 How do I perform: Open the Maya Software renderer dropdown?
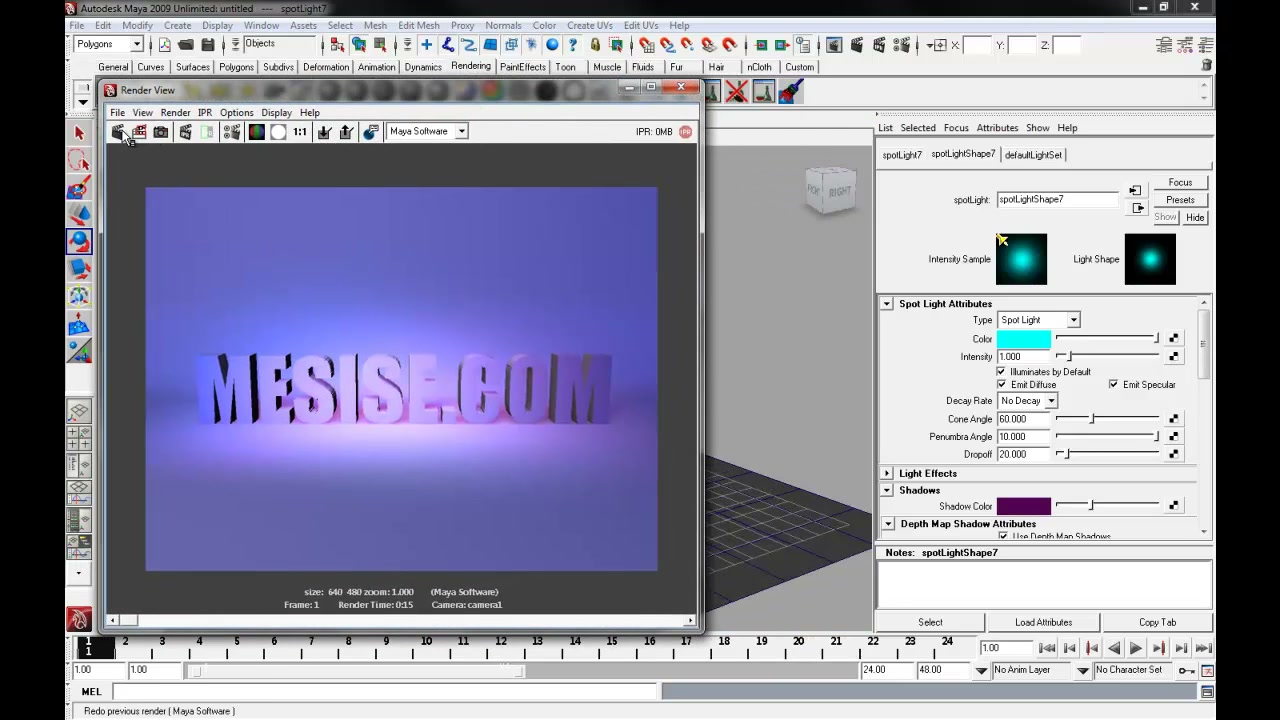click(x=428, y=131)
